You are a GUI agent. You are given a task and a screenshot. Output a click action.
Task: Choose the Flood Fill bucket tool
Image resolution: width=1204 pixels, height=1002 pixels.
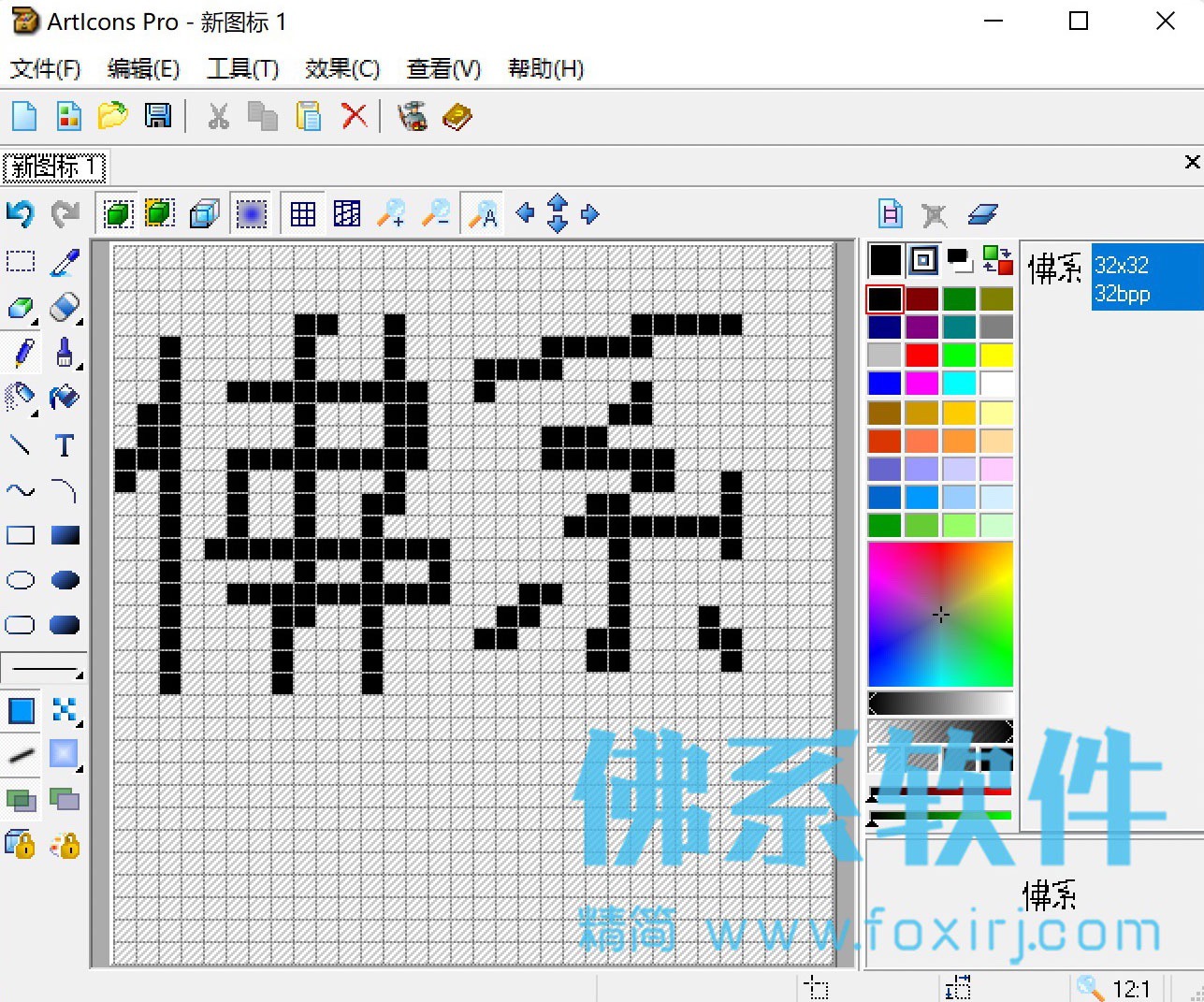pyautogui.click(x=64, y=397)
